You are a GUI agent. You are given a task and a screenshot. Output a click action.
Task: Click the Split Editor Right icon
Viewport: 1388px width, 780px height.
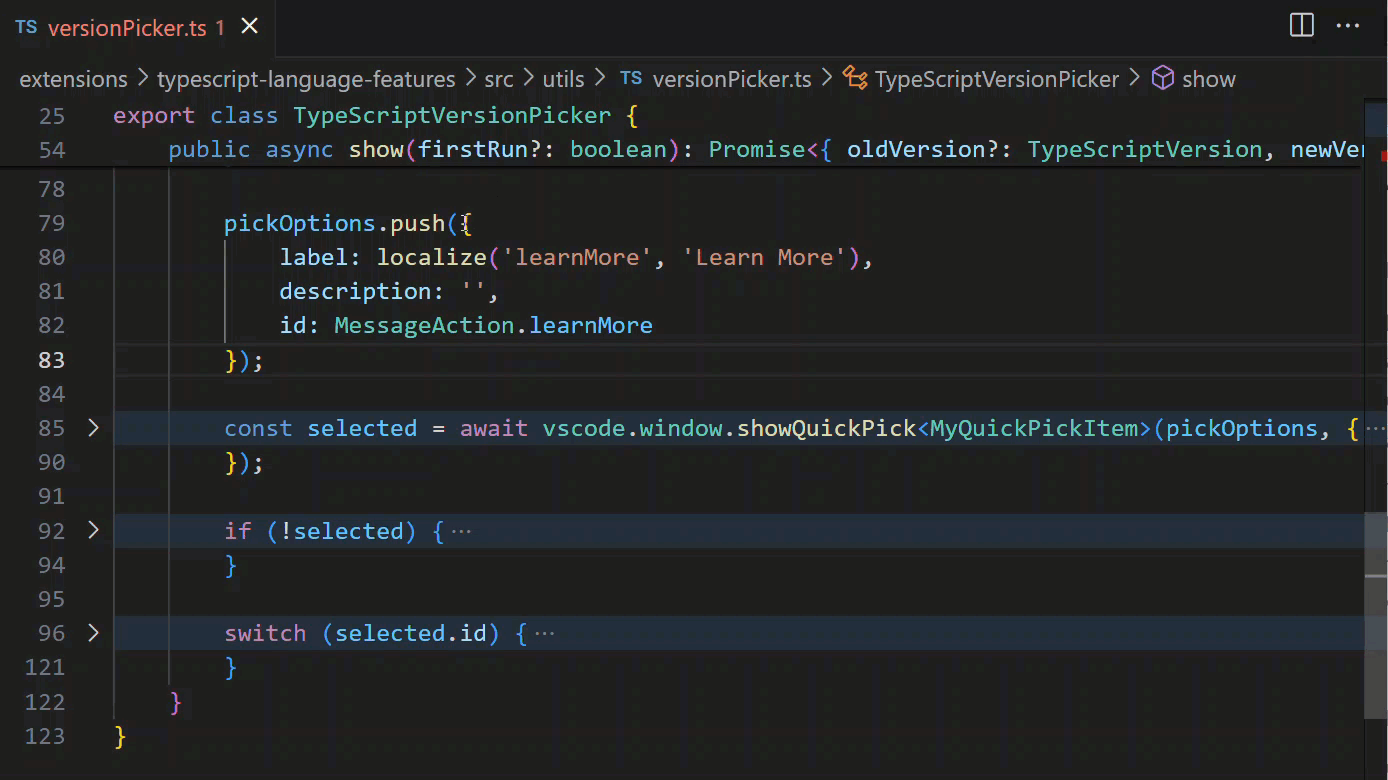[1301, 26]
